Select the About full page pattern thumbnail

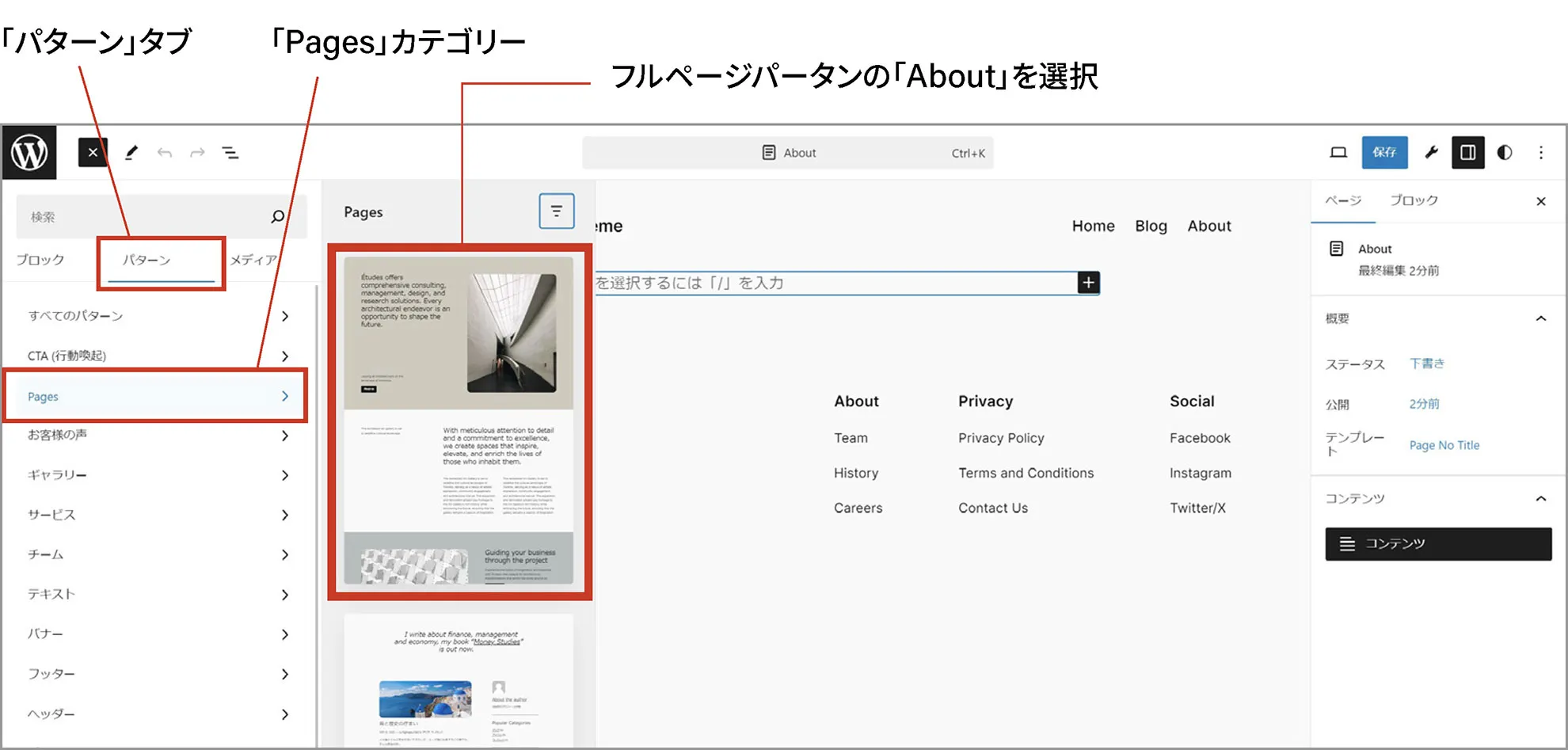pos(459,421)
